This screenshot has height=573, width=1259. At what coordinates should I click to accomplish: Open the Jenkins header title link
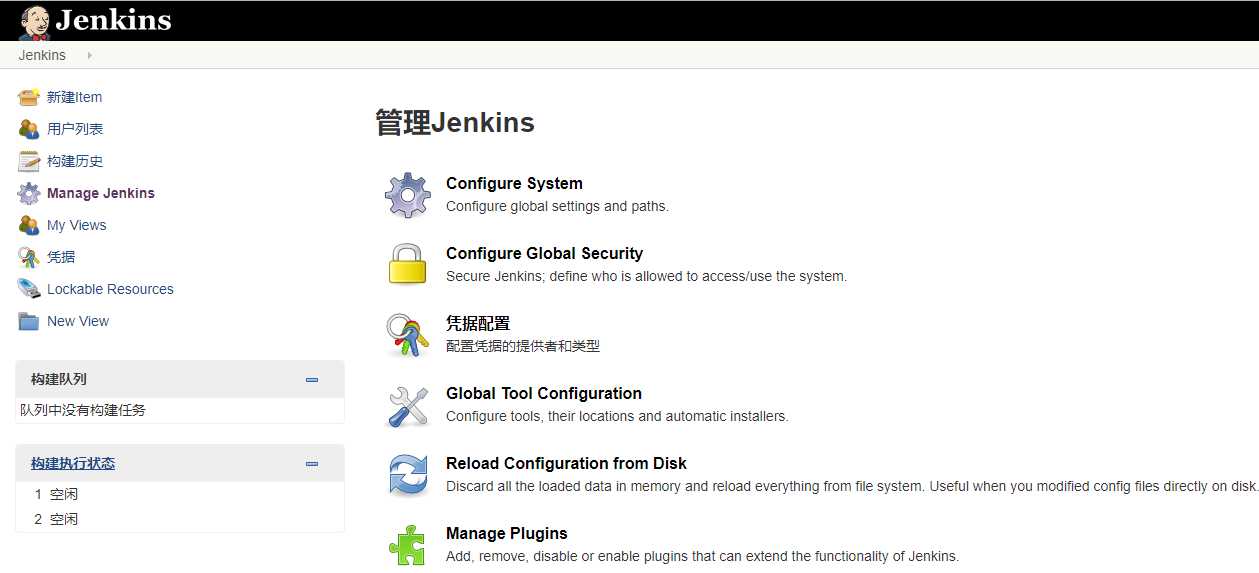coord(113,20)
